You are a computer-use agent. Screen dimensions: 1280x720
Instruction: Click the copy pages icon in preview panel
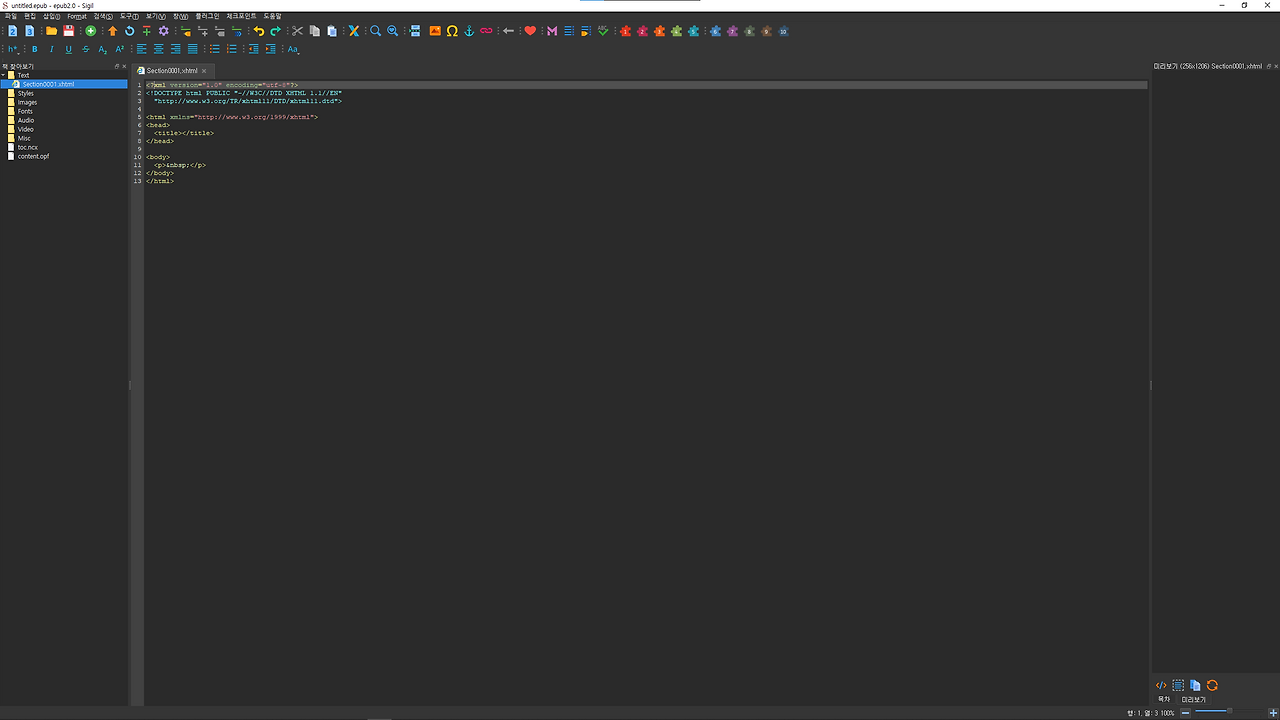pyautogui.click(x=1195, y=685)
